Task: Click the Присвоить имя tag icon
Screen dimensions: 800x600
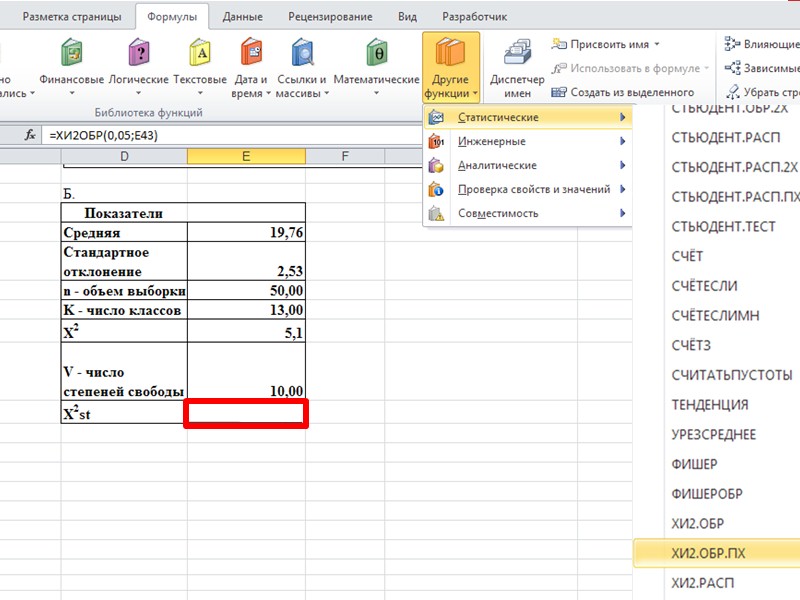Action: 559,44
